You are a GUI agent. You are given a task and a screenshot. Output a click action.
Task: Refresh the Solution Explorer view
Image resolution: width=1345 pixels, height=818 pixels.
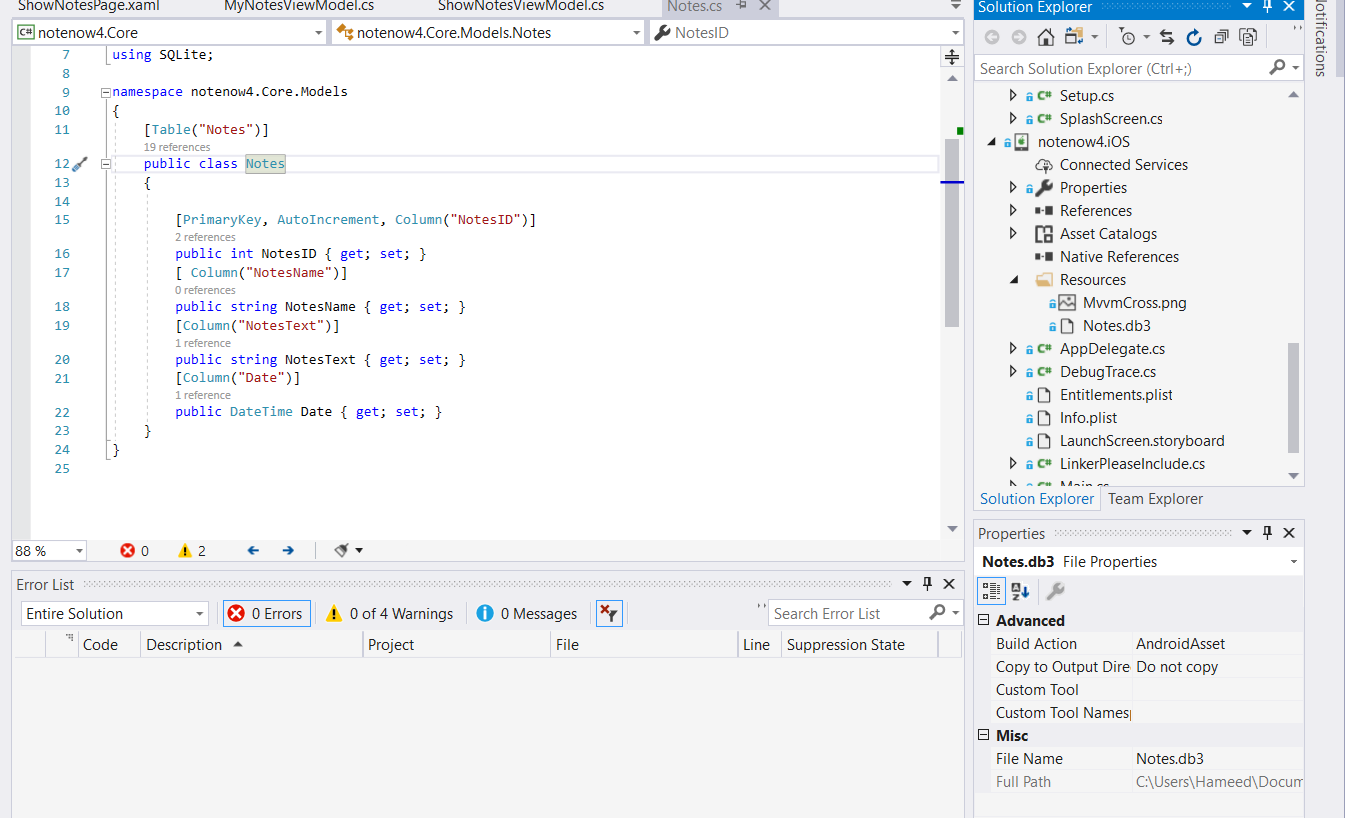1193,37
